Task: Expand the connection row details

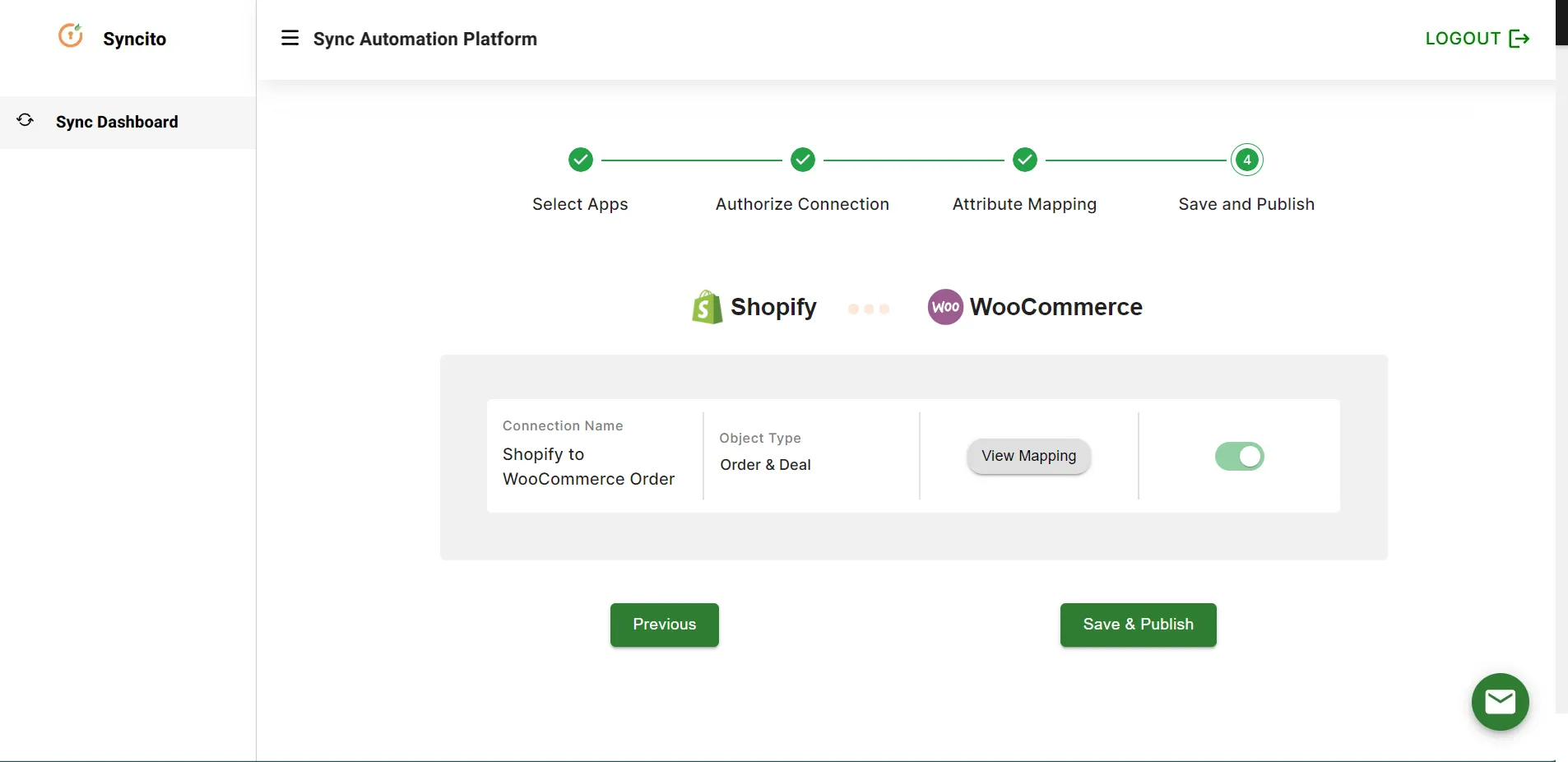Action: coord(912,456)
